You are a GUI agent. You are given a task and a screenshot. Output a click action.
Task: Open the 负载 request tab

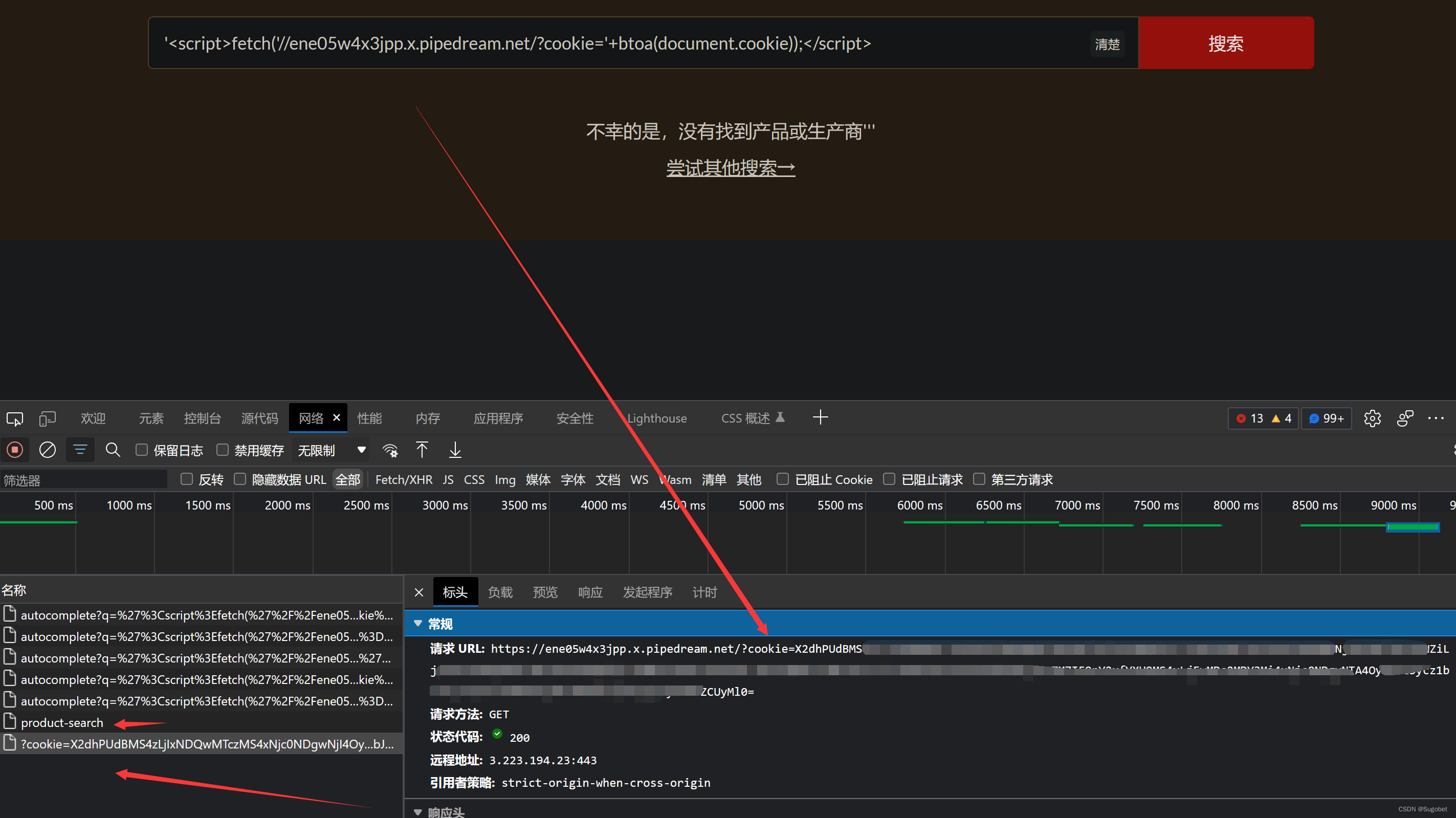click(x=500, y=592)
